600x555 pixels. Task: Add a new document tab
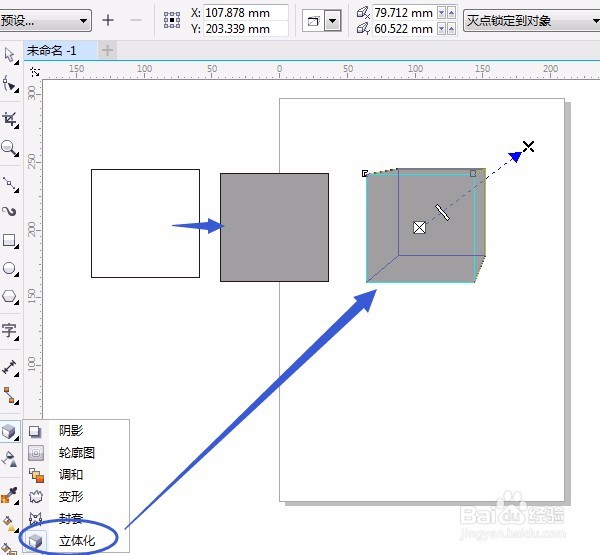coord(107,50)
